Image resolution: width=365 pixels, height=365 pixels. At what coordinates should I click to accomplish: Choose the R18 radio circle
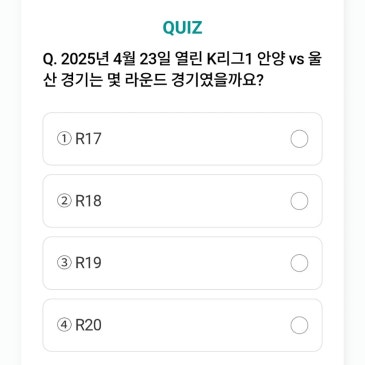[299, 201]
